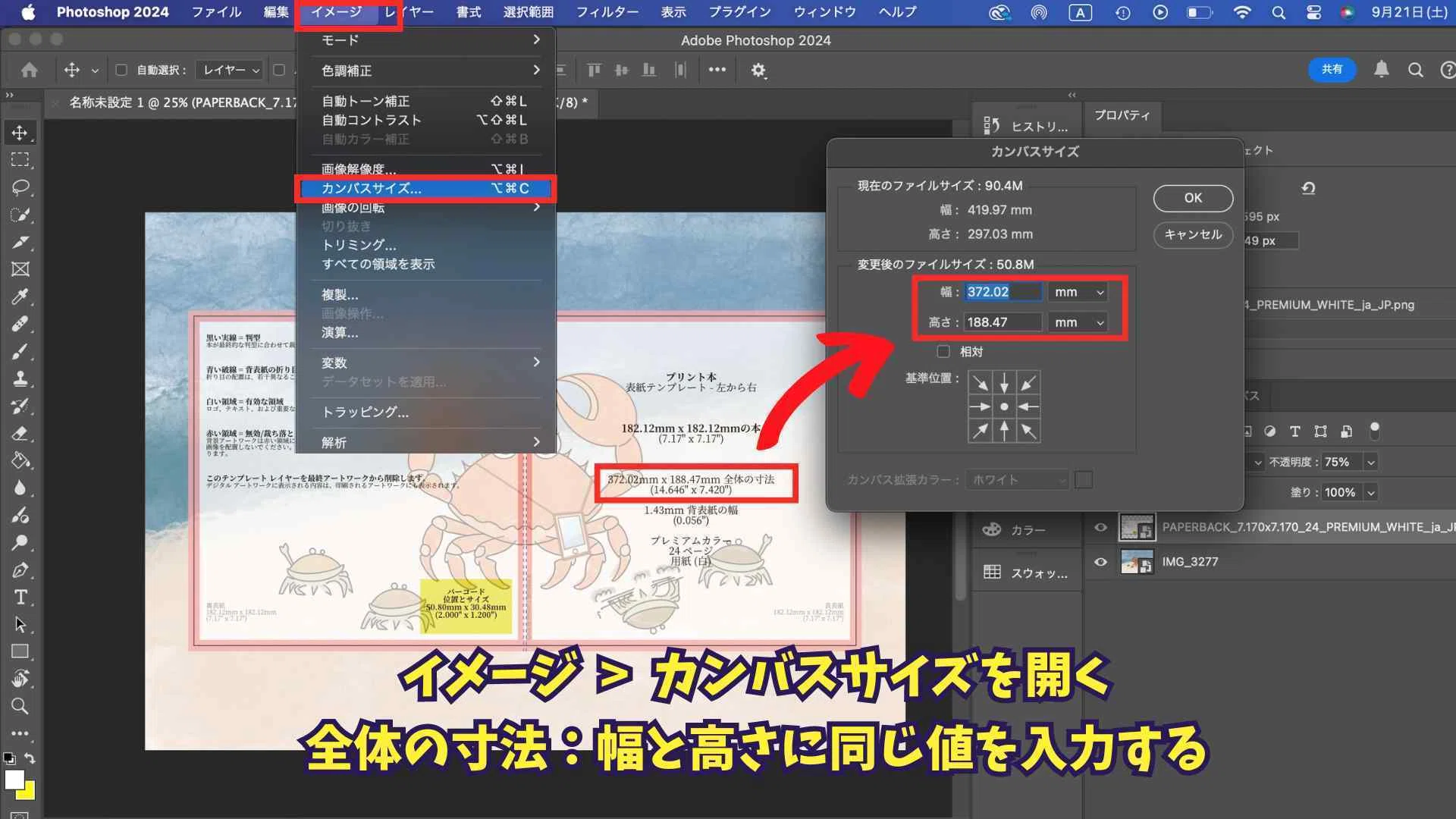
Task: Hide the PAPERBACK template layer
Action: coord(1100,527)
